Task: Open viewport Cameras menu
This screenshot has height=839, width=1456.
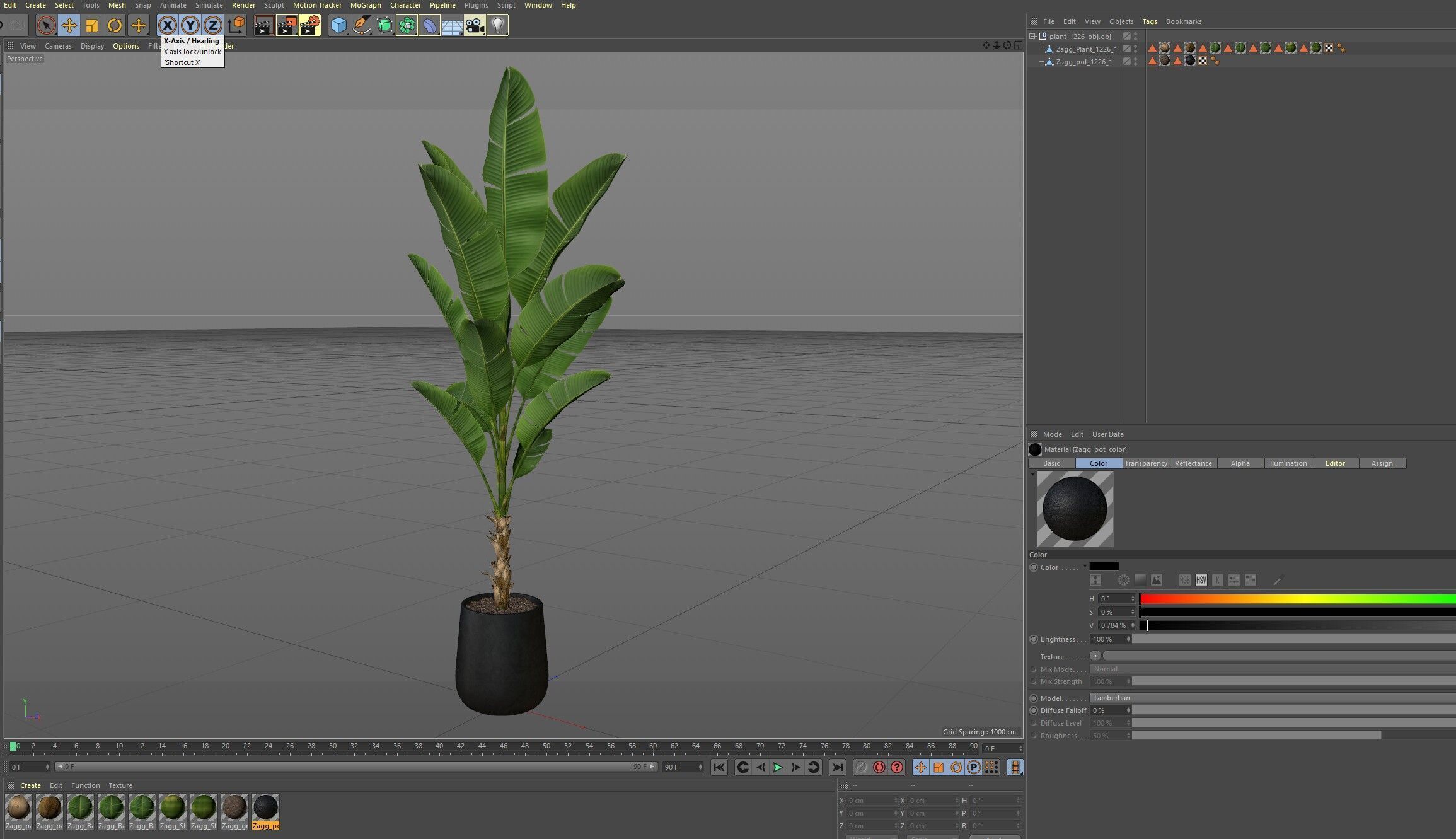Action: coord(58,46)
